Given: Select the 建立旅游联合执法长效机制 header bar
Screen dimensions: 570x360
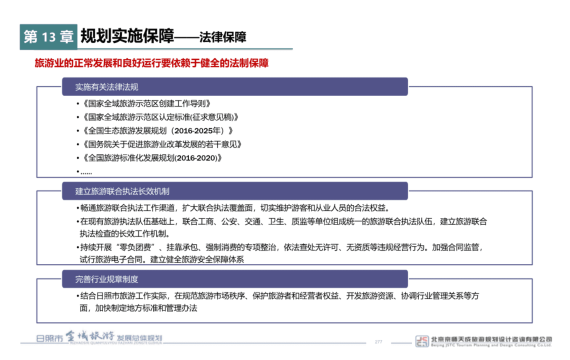Looking at the screenshot, I should pos(235,191).
